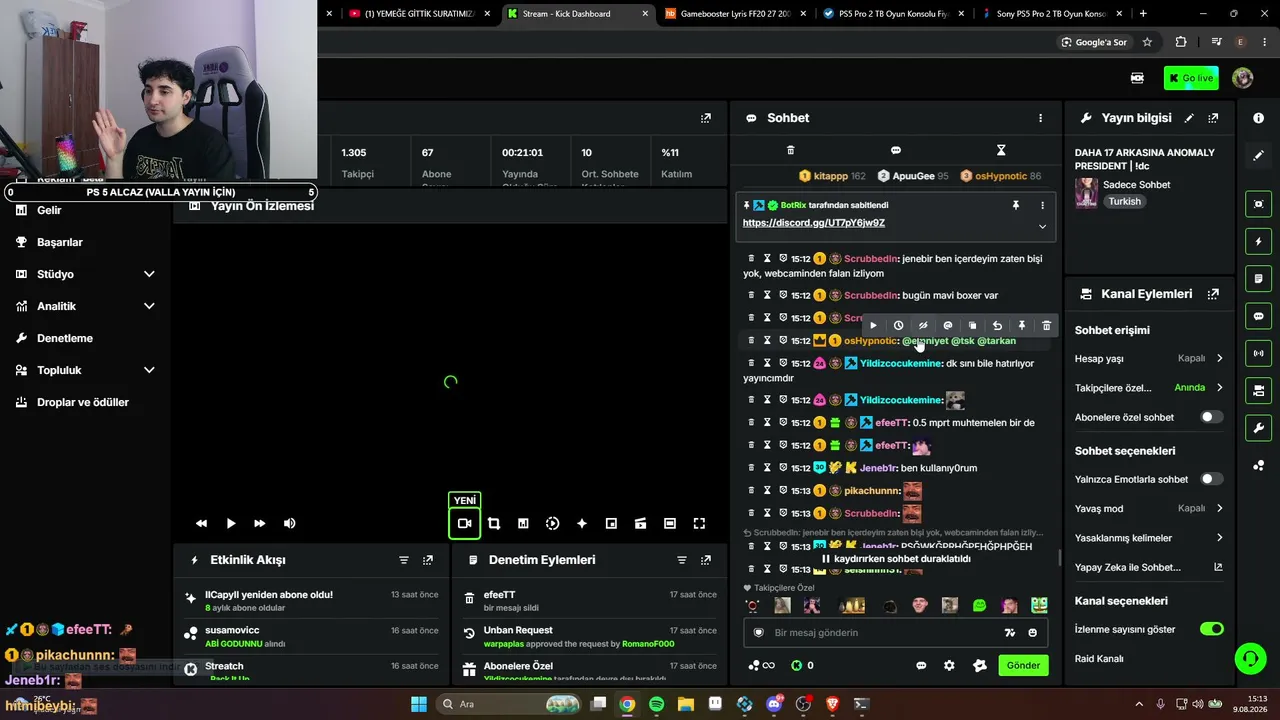This screenshot has width=1280, height=720.
Task: Rewind the stream preview
Action: [202, 523]
